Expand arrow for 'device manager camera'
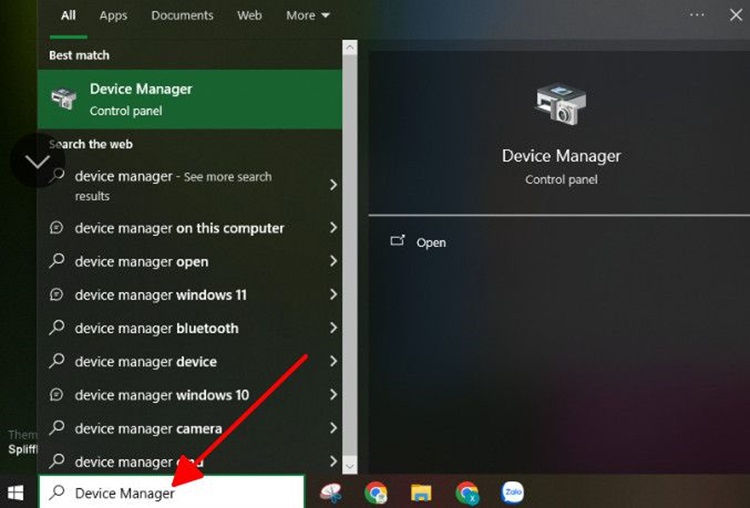This screenshot has width=750, height=508. (333, 428)
